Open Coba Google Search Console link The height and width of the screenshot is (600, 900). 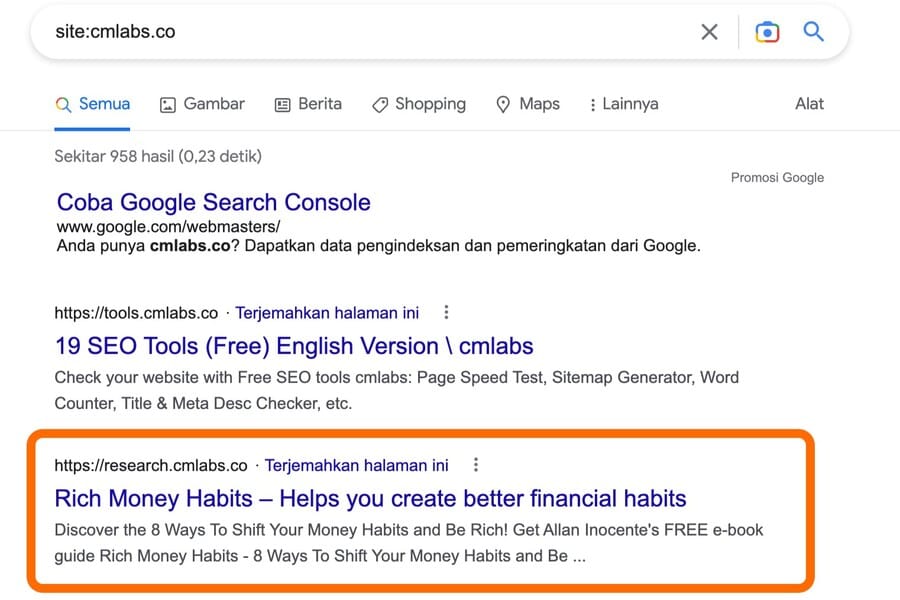(x=213, y=202)
